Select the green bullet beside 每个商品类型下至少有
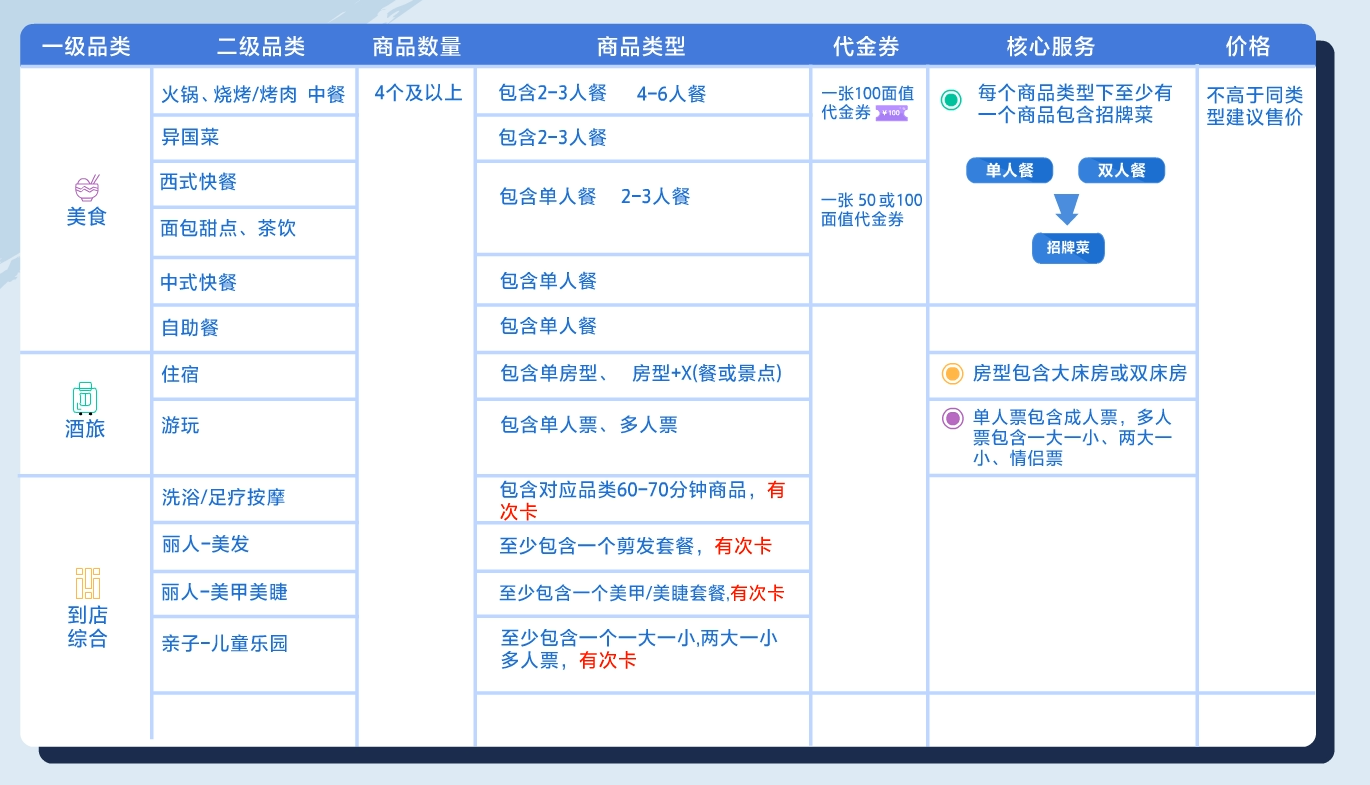The height and width of the screenshot is (785, 1370). (951, 99)
